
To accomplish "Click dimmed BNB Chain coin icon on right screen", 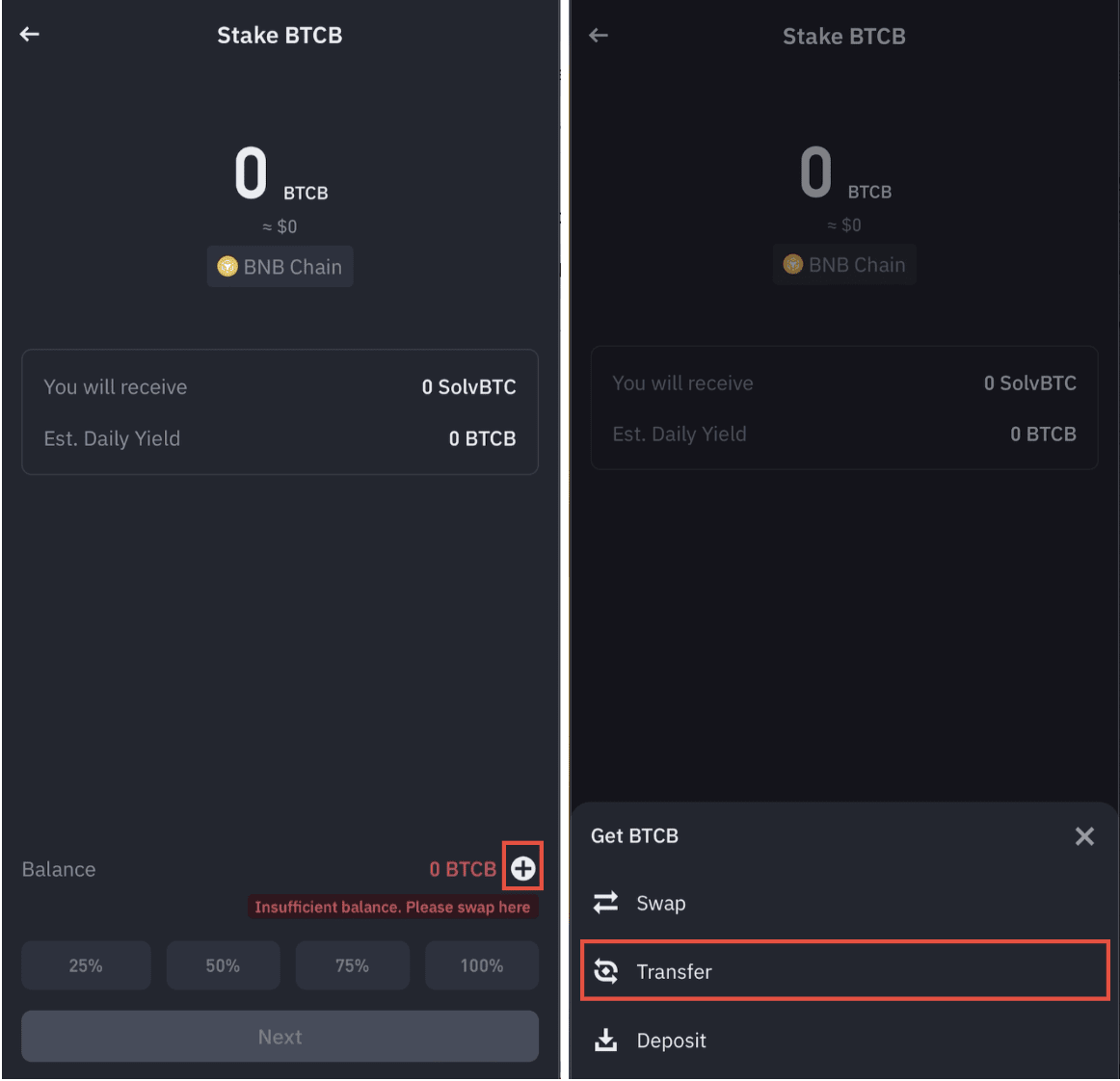I will click(793, 264).
